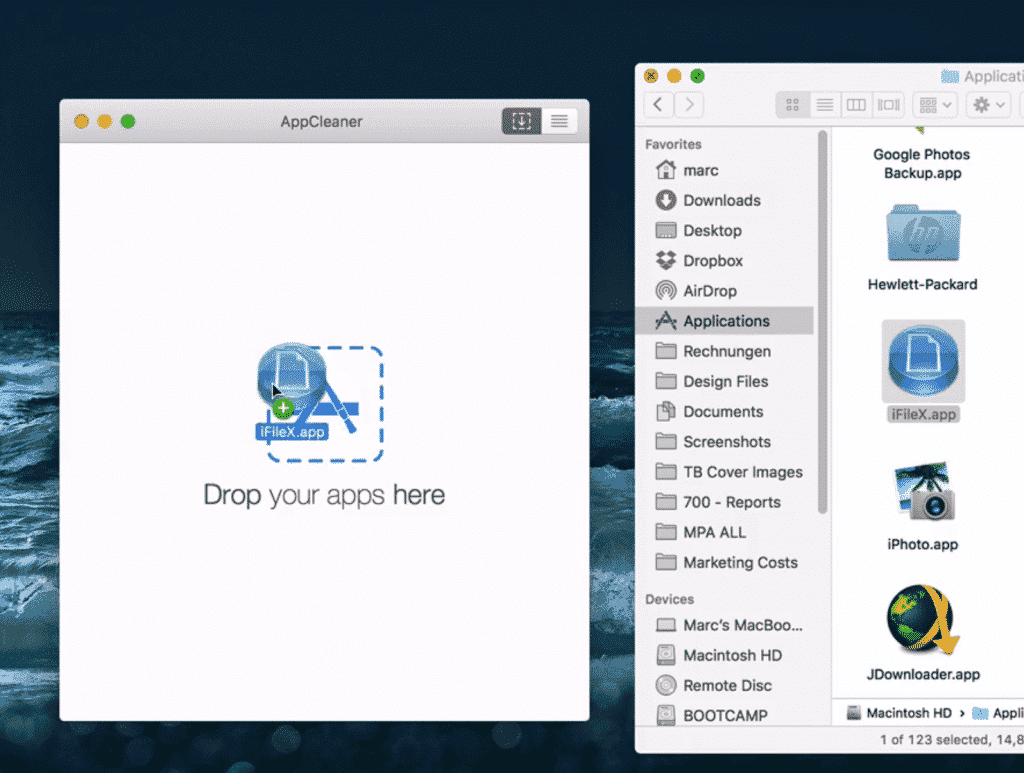Image resolution: width=1024 pixels, height=773 pixels.
Task: Zoom the AppCleaner window with green button
Action: coord(128,121)
